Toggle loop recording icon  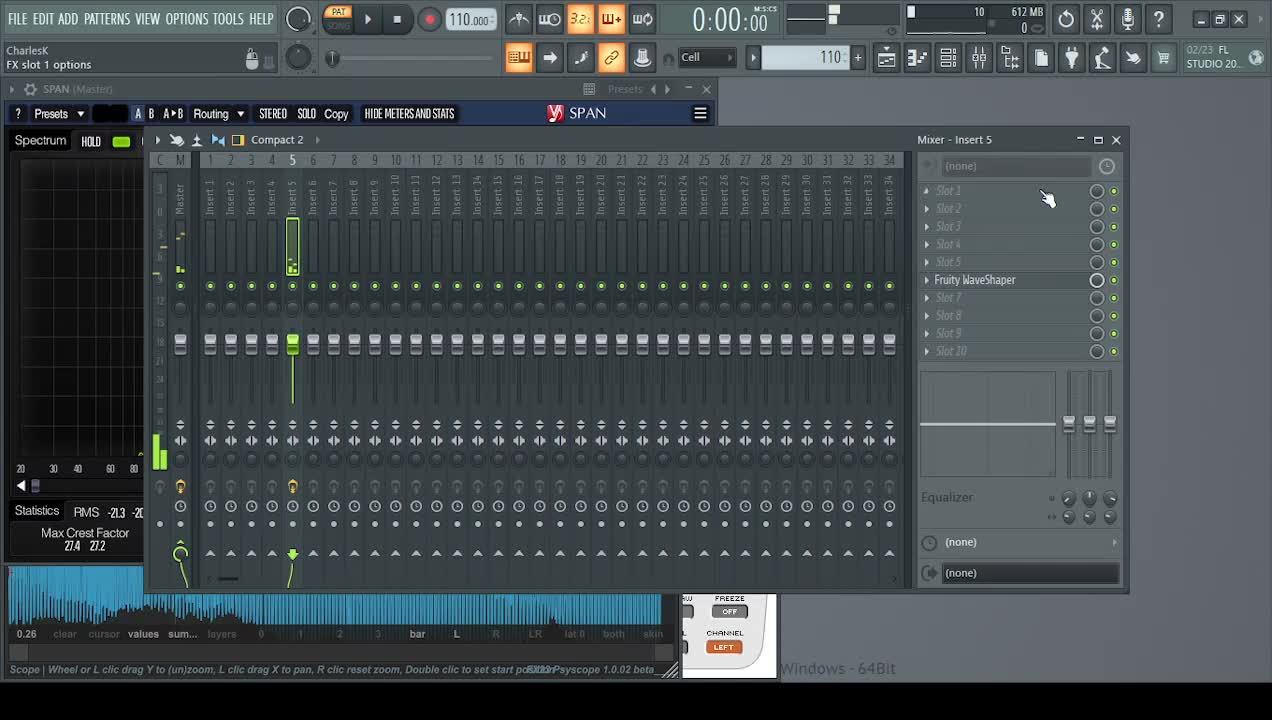643,19
